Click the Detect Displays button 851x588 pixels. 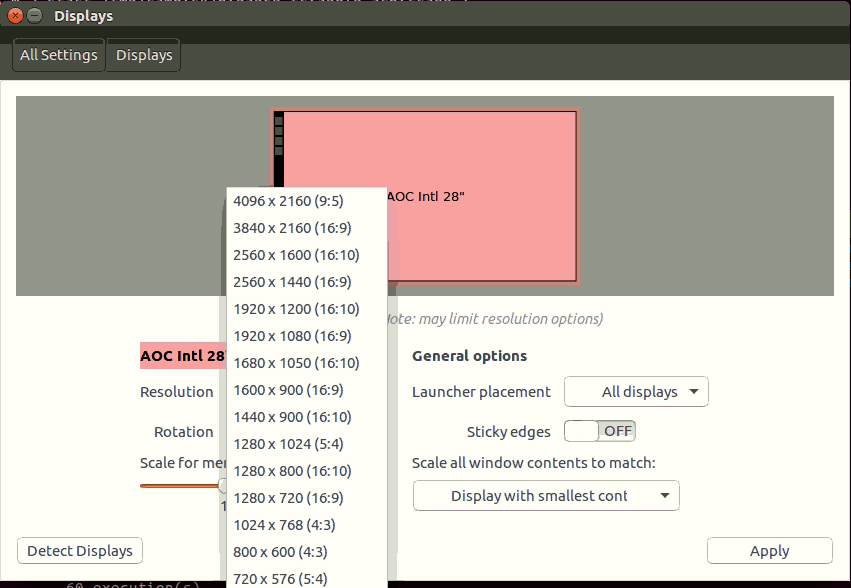(80, 551)
